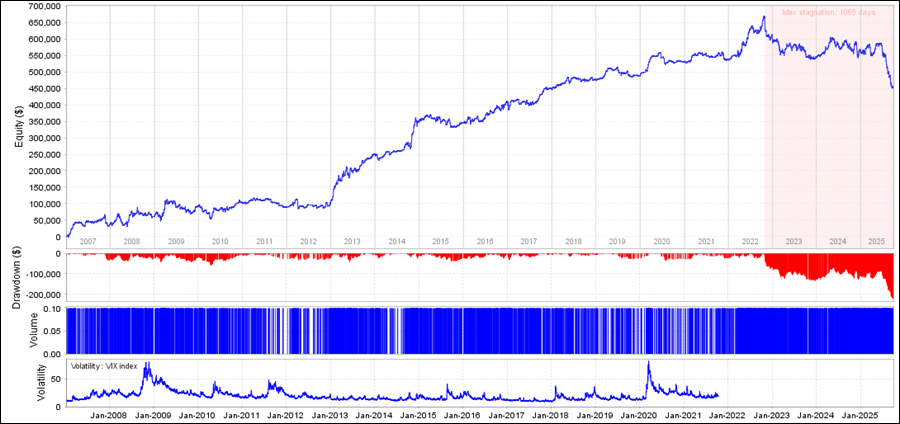Select the 2007 year label in equity chart
Viewport: 900px width, 424px height.
88,241
